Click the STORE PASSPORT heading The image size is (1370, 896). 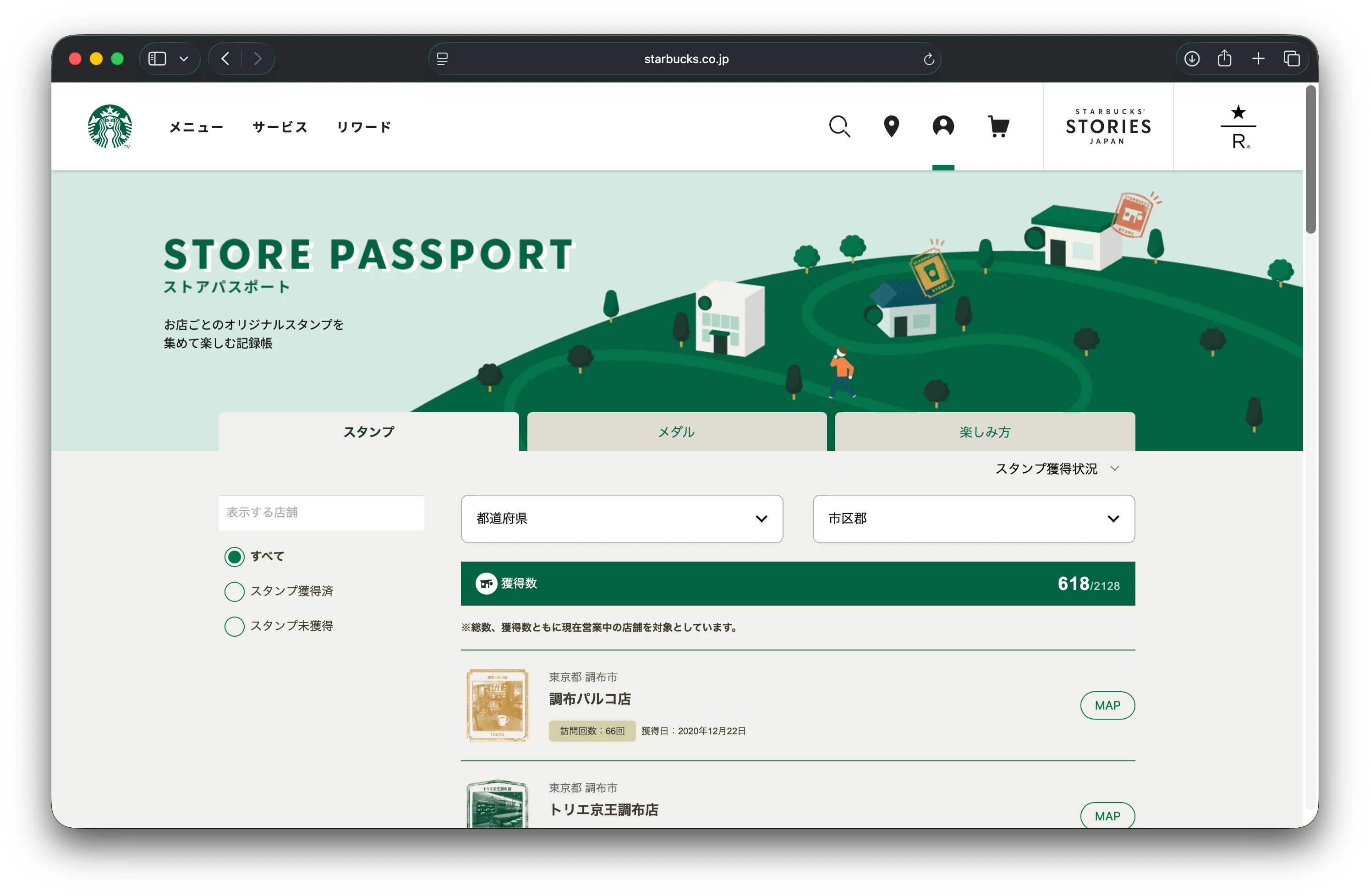tap(368, 255)
